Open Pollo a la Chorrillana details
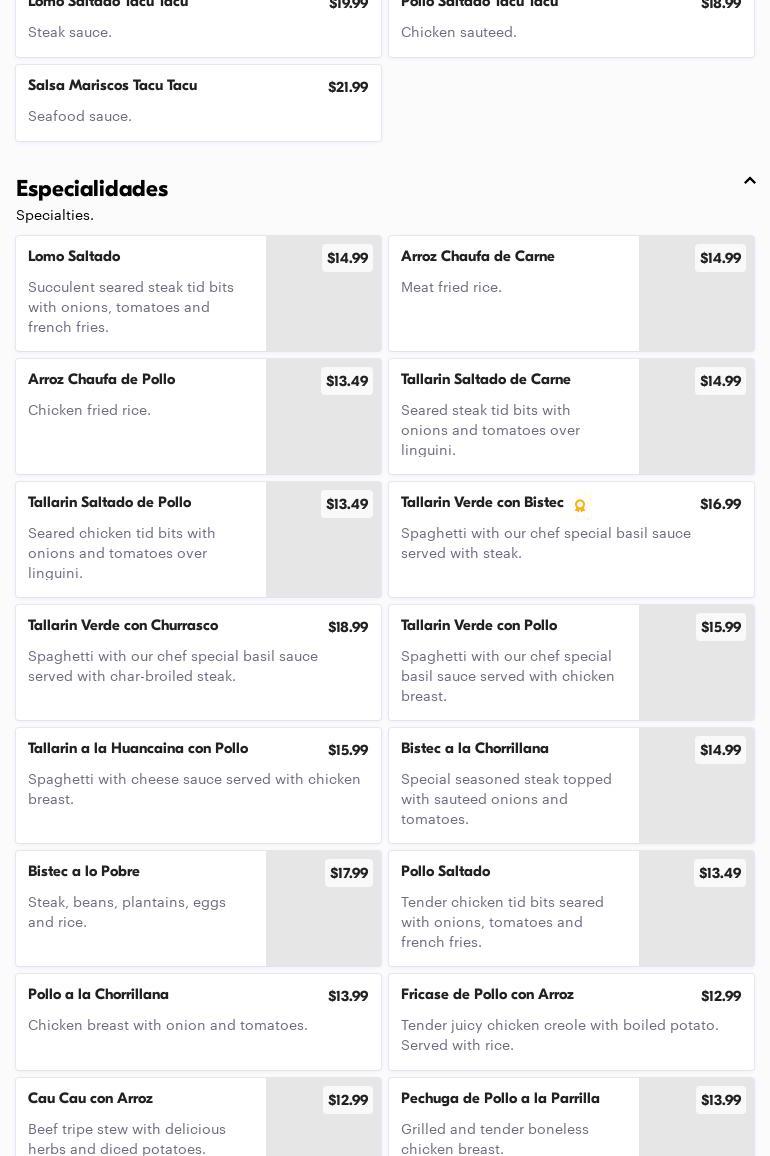770x1156 pixels. pos(198,1020)
